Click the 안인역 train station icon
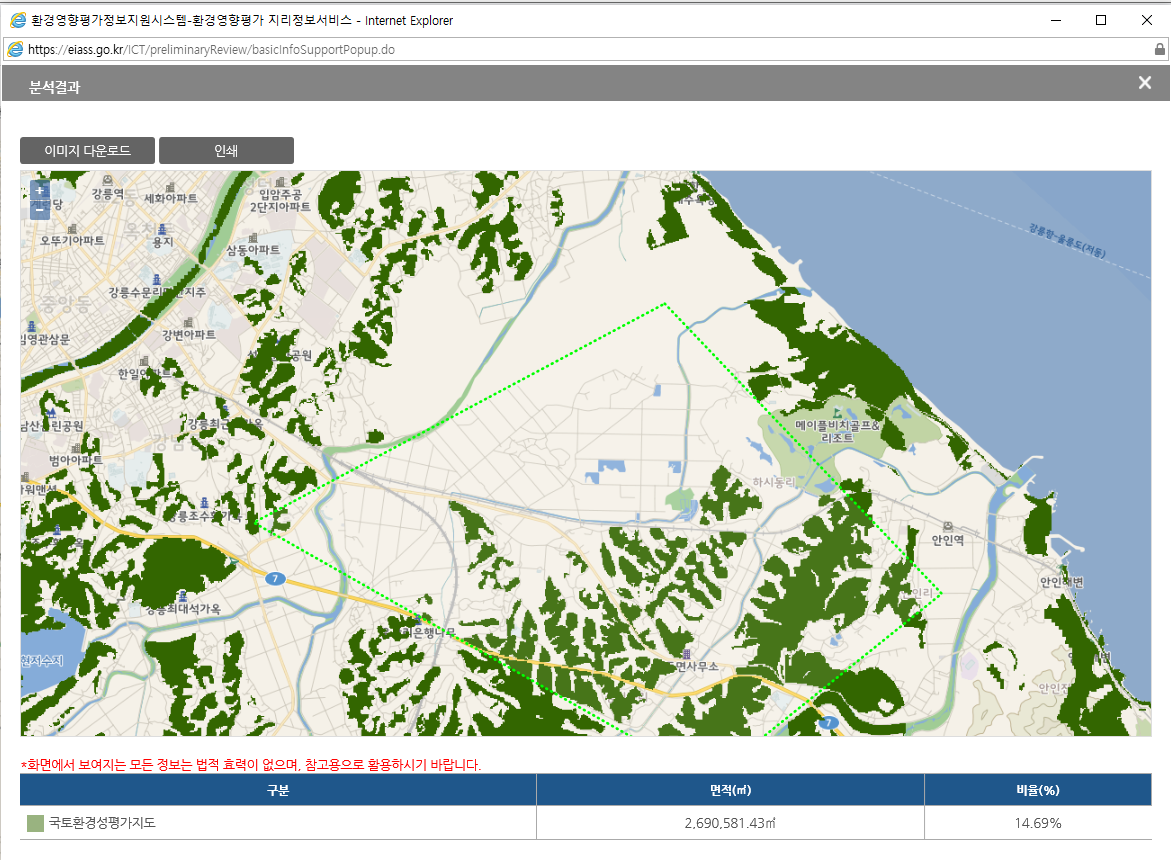This screenshot has width=1171, height=860. click(x=947, y=526)
